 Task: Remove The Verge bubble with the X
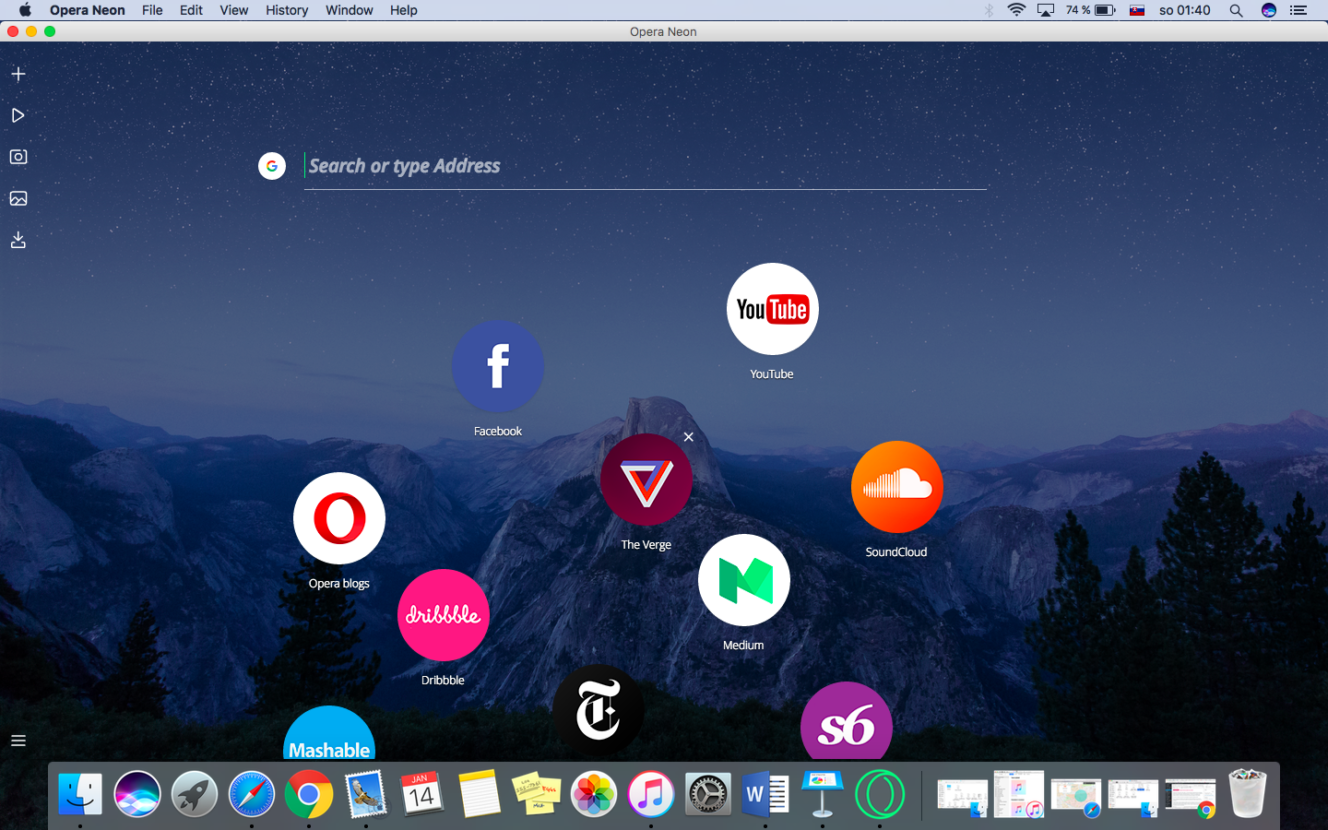[688, 437]
